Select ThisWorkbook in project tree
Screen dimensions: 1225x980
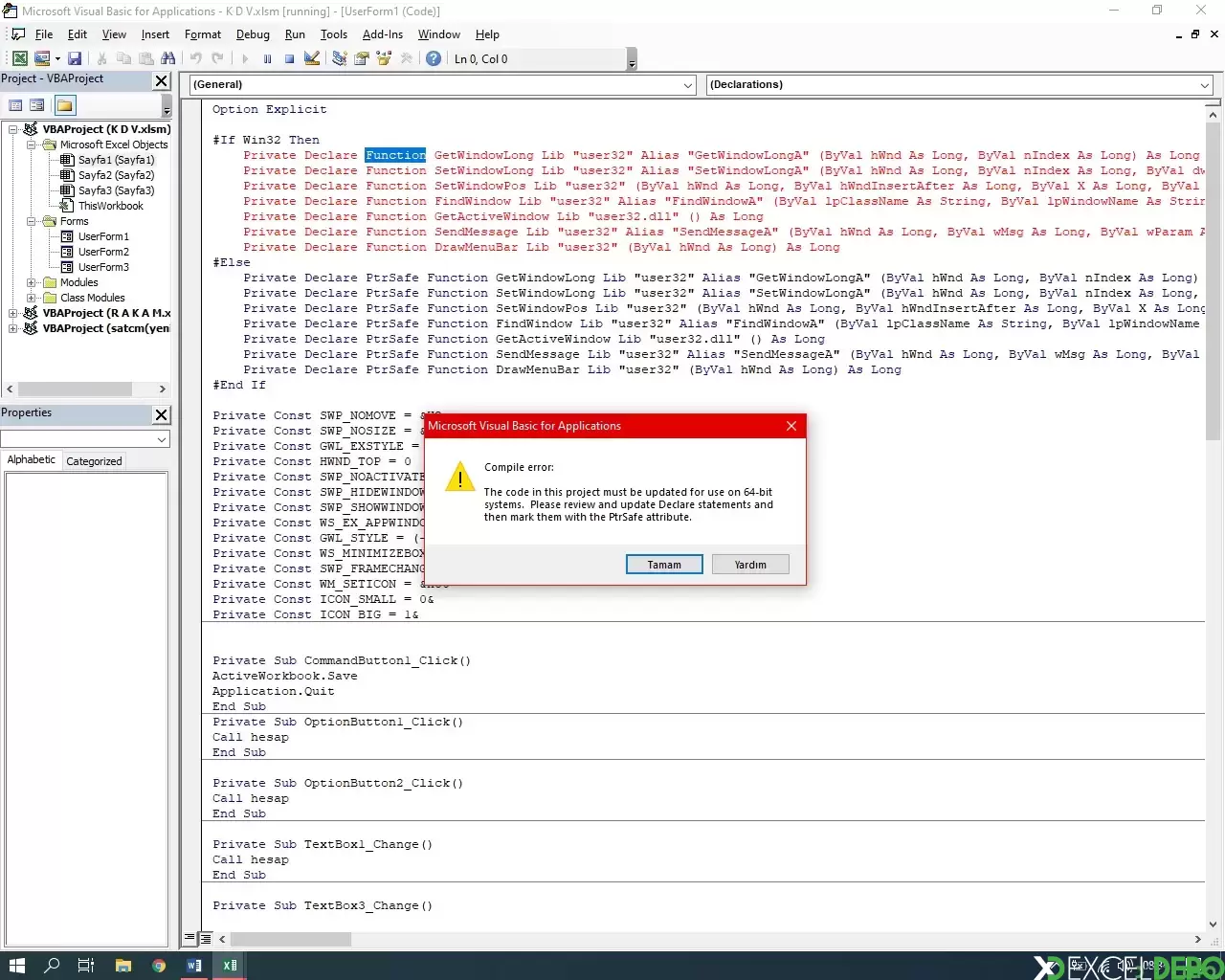111,206
